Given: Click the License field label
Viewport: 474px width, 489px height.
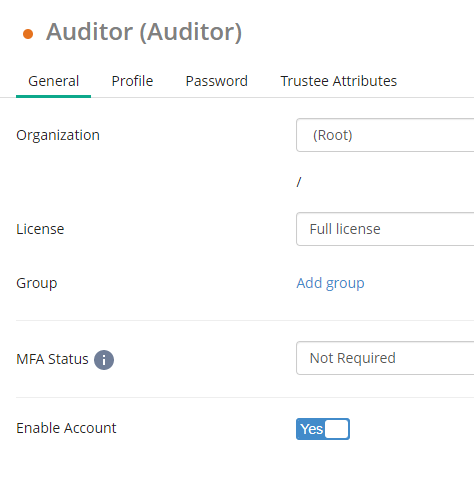Looking at the screenshot, I should (x=40, y=229).
